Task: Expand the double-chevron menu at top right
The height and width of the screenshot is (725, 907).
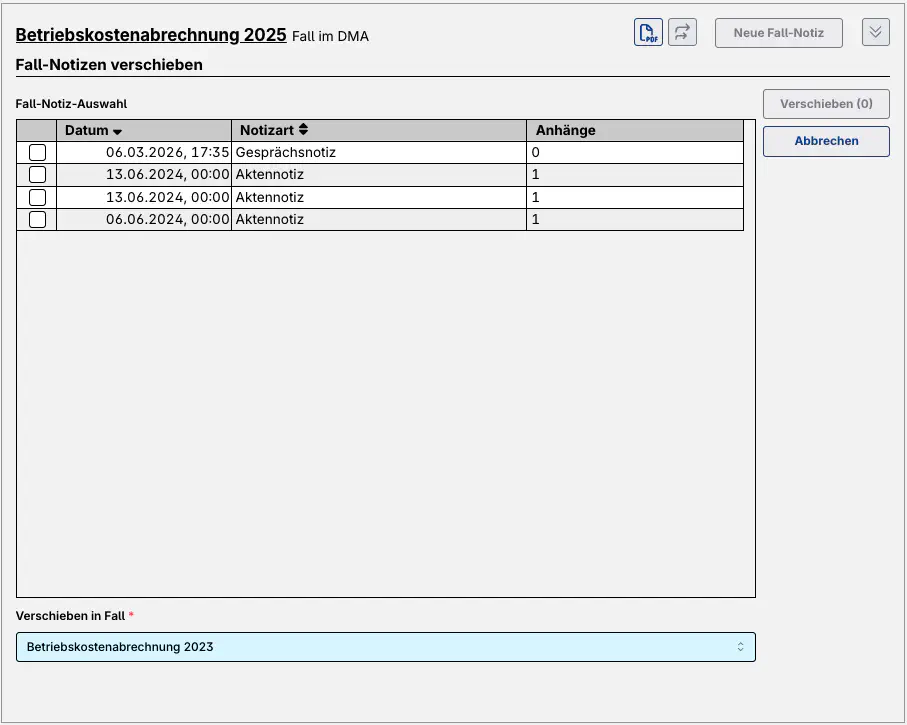Action: [x=875, y=32]
